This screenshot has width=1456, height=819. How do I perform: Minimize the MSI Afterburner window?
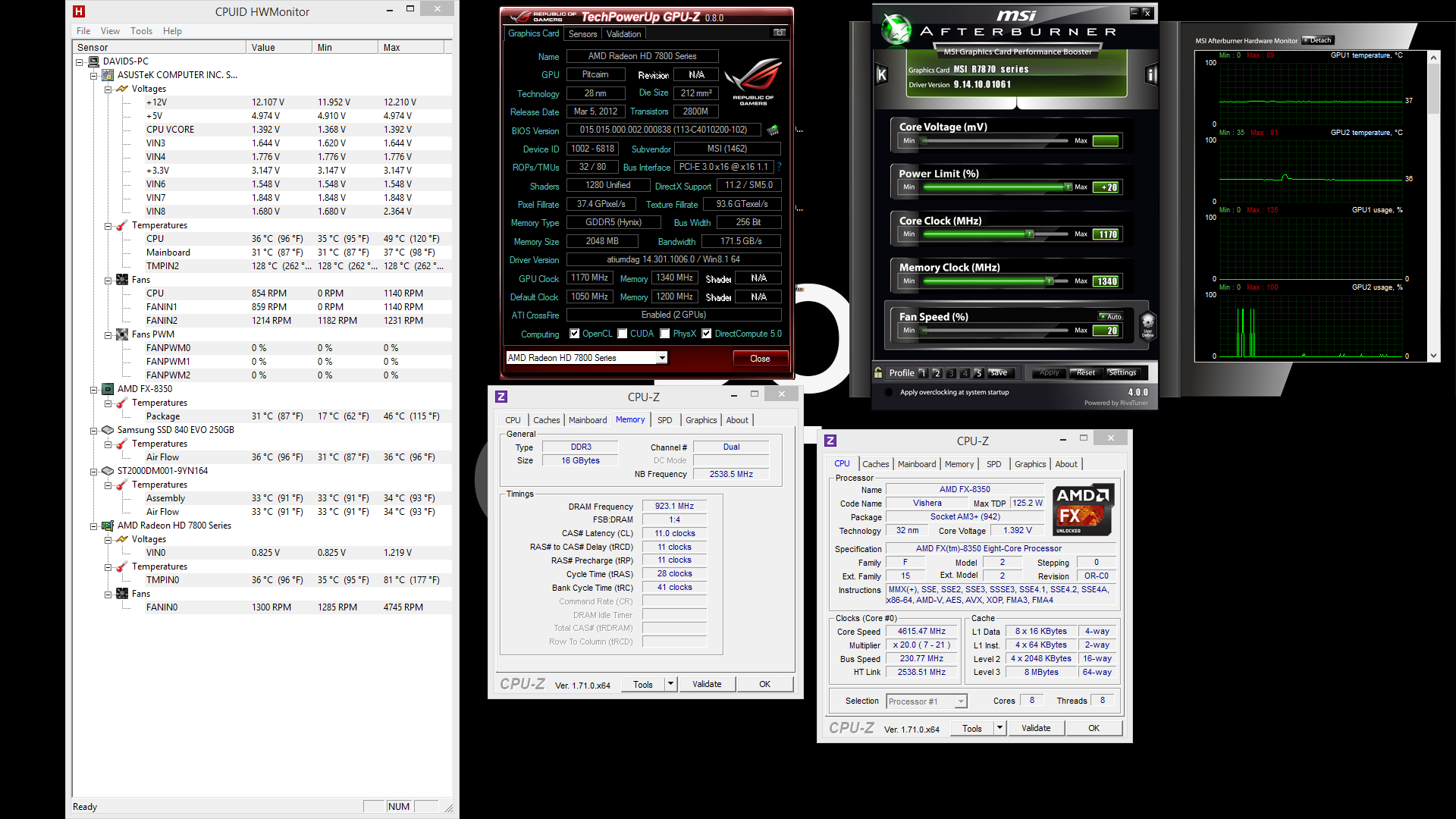pos(1134,12)
